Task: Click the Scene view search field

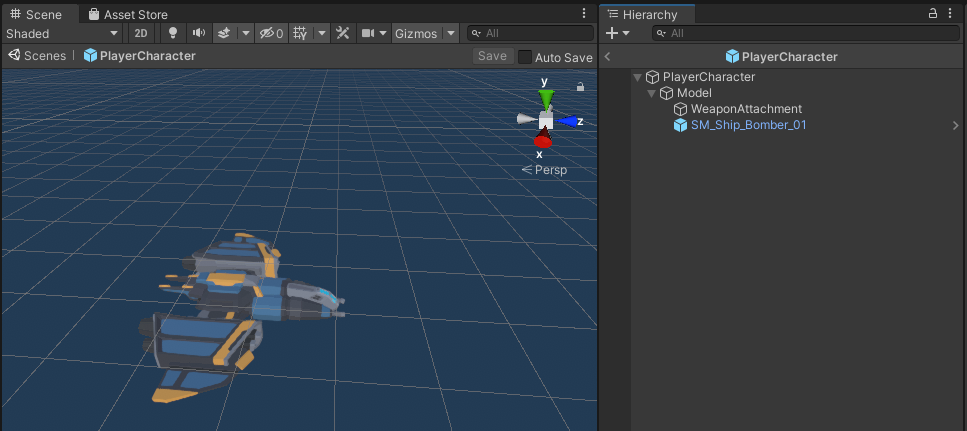Action: pos(530,33)
